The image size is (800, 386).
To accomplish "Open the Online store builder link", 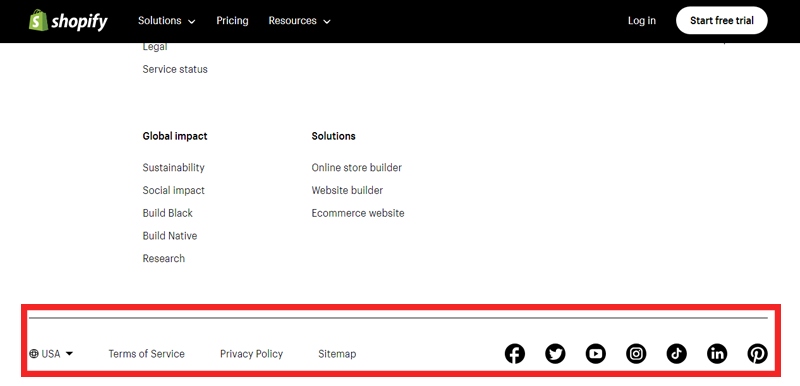I will point(356,167).
